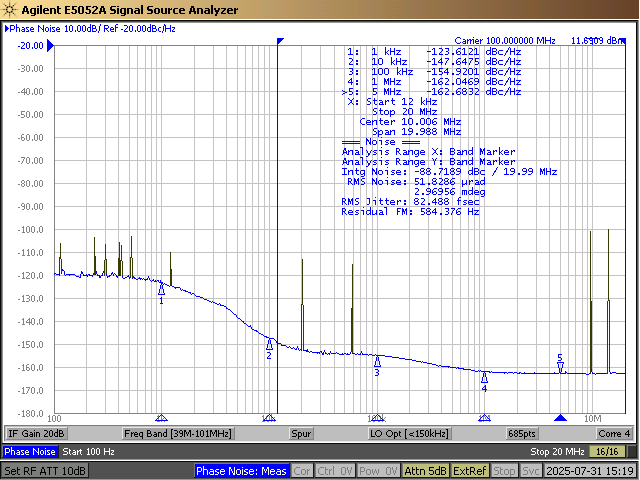
Task: Click the Corre 4 indicator
Action: [x=614, y=433]
